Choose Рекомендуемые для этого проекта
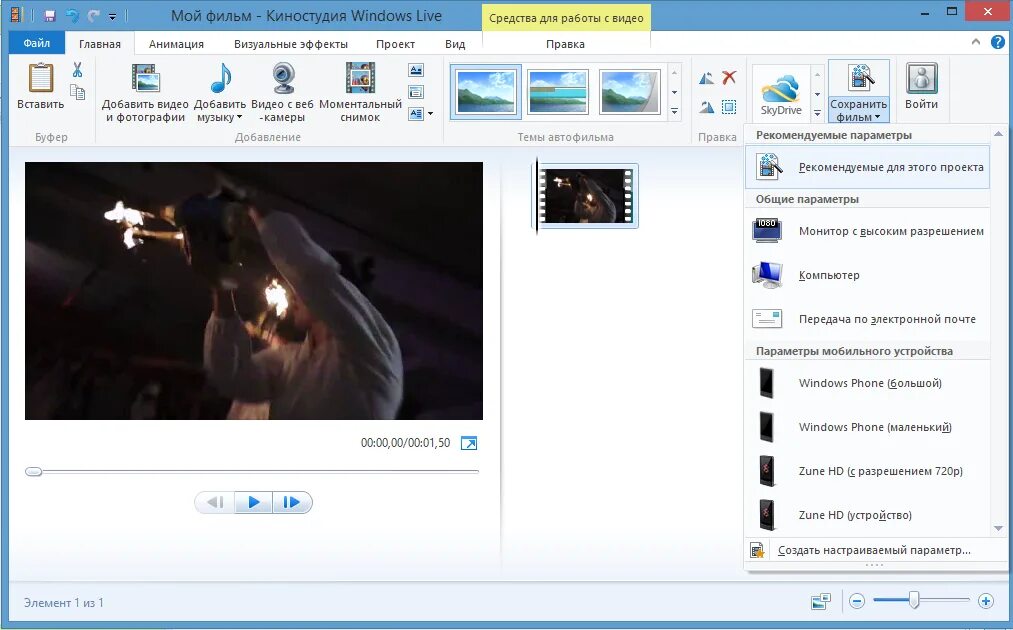Screen dimensions: 1013x630 [868, 167]
